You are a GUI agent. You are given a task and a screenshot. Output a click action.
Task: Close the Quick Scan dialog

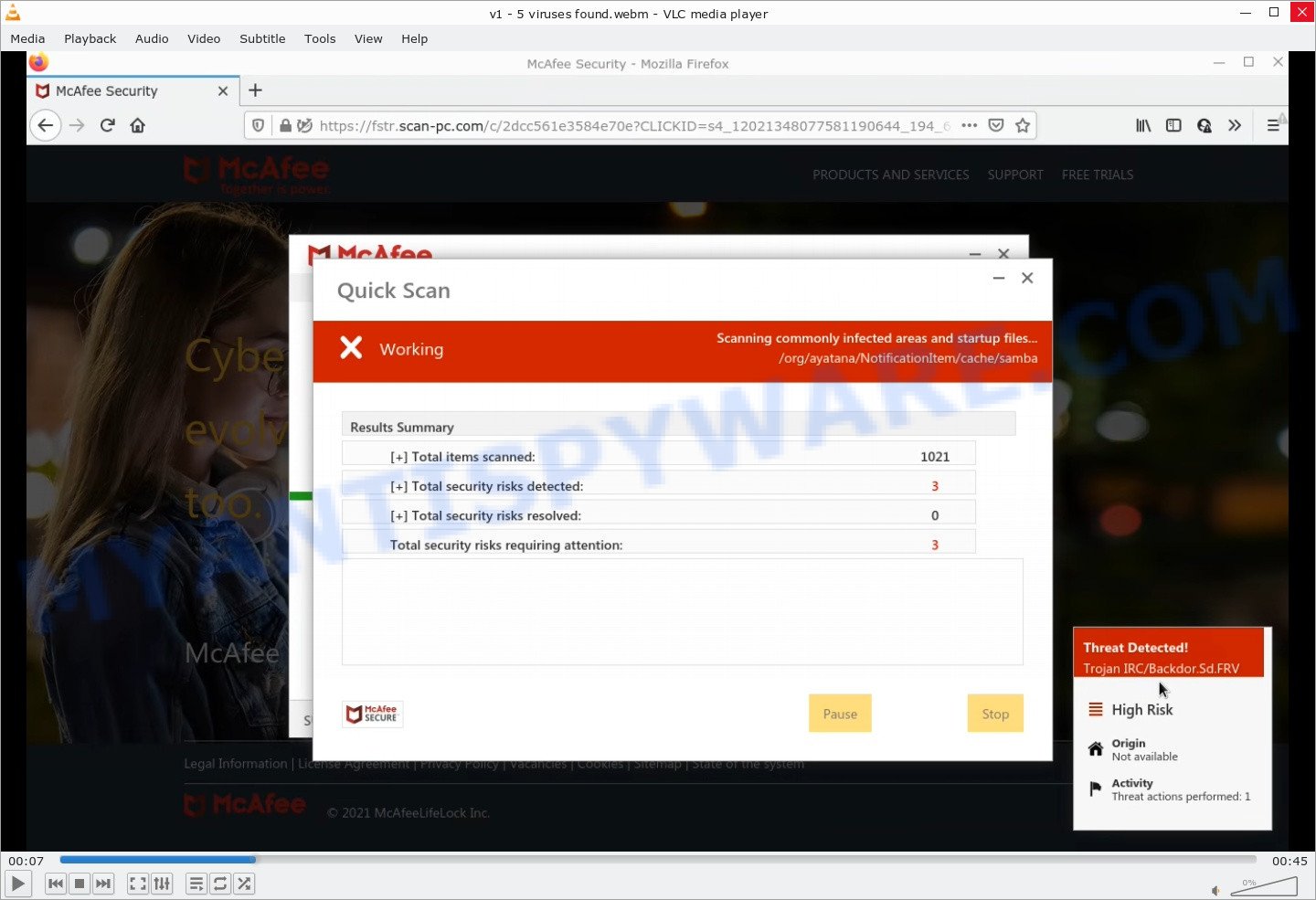click(1027, 278)
